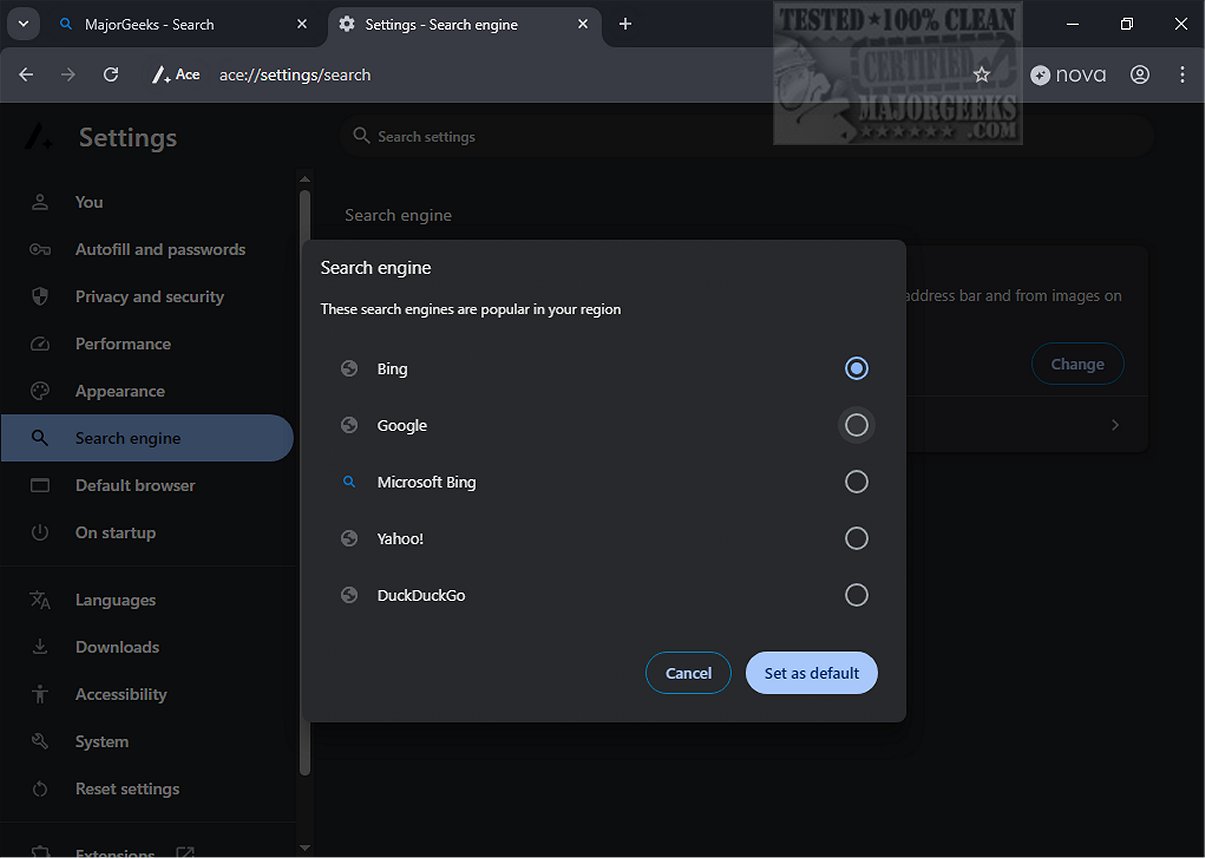
Task: Select the Google radio button
Action: (856, 425)
